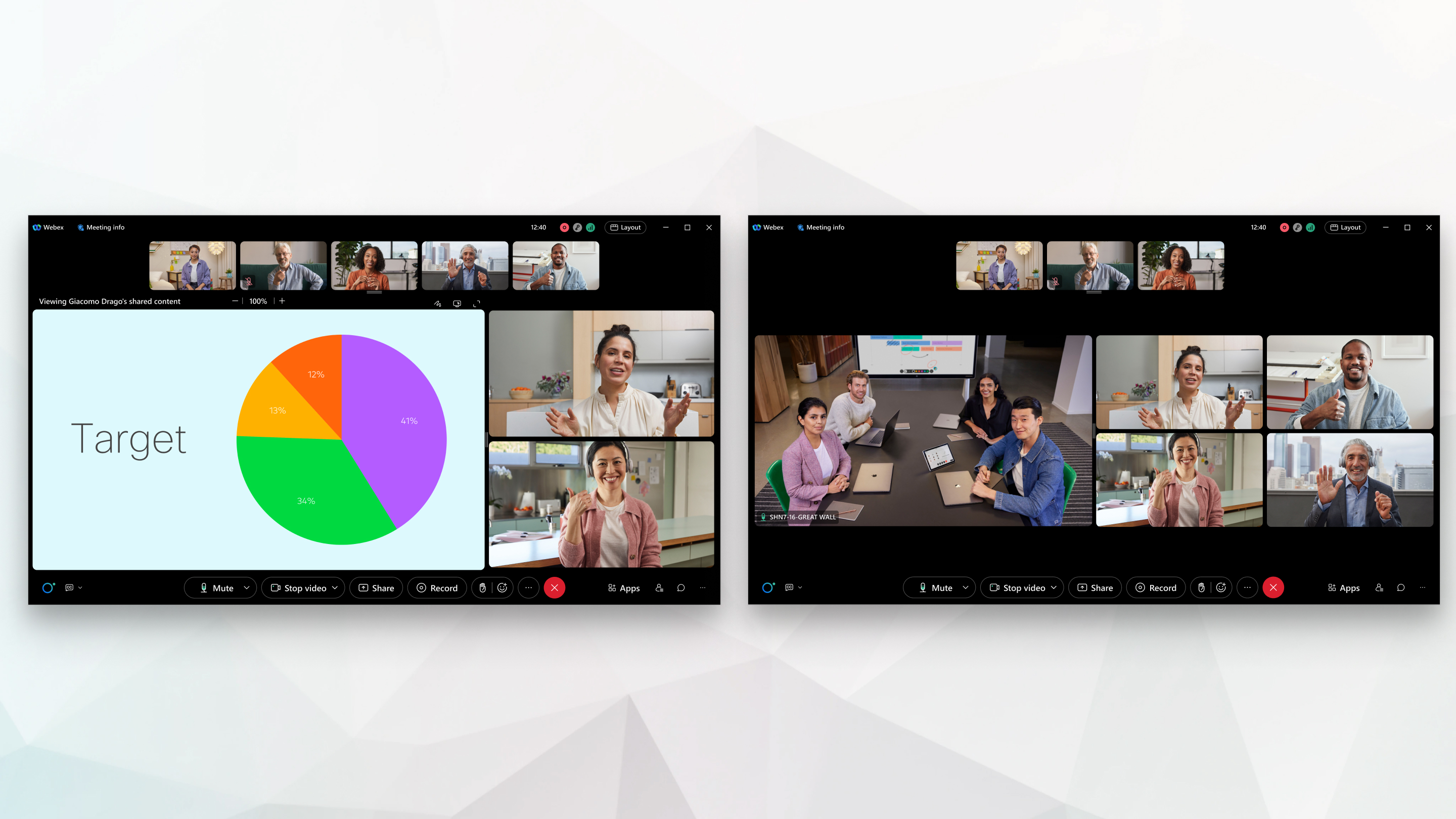
Task: Open Meeting info in left Webex window
Action: tap(100, 227)
